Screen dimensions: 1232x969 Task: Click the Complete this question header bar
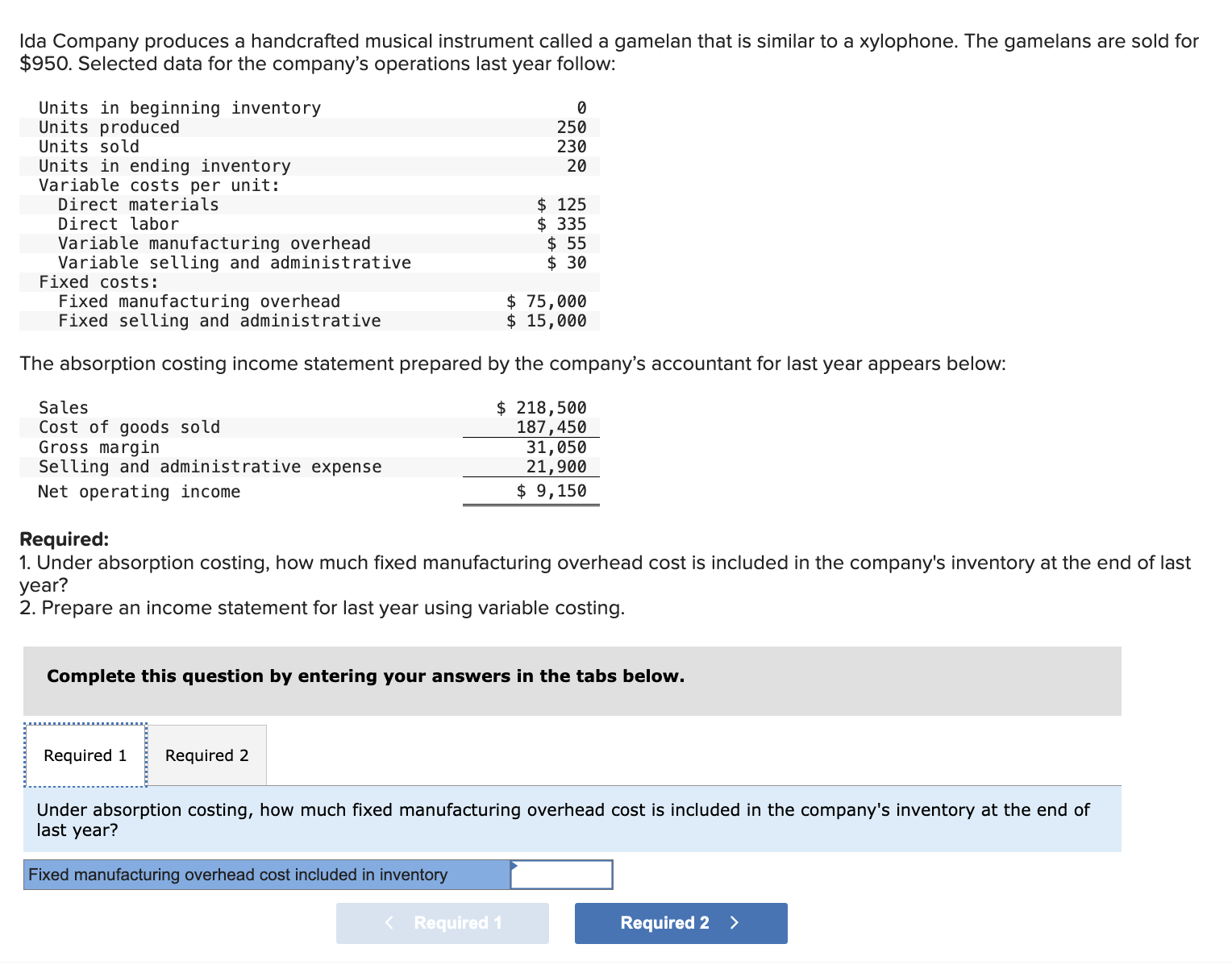[x=366, y=676]
